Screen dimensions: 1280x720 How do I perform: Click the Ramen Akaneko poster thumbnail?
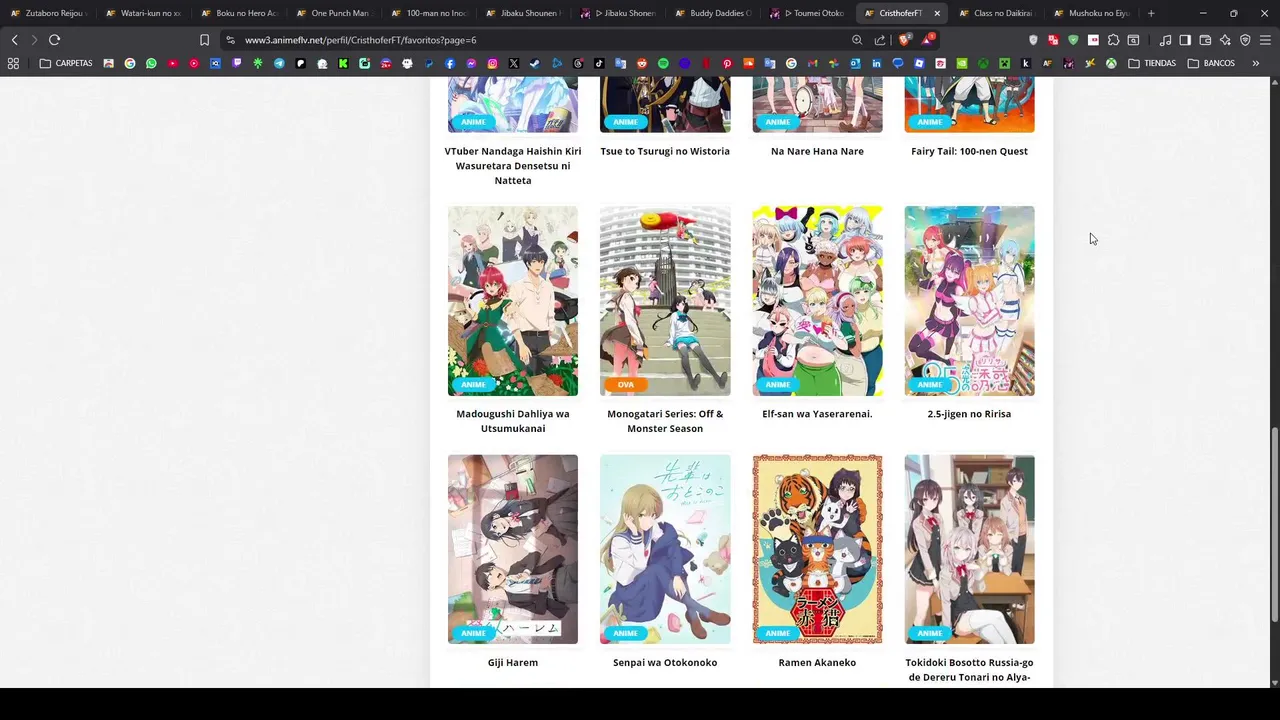[x=817, y=549]
